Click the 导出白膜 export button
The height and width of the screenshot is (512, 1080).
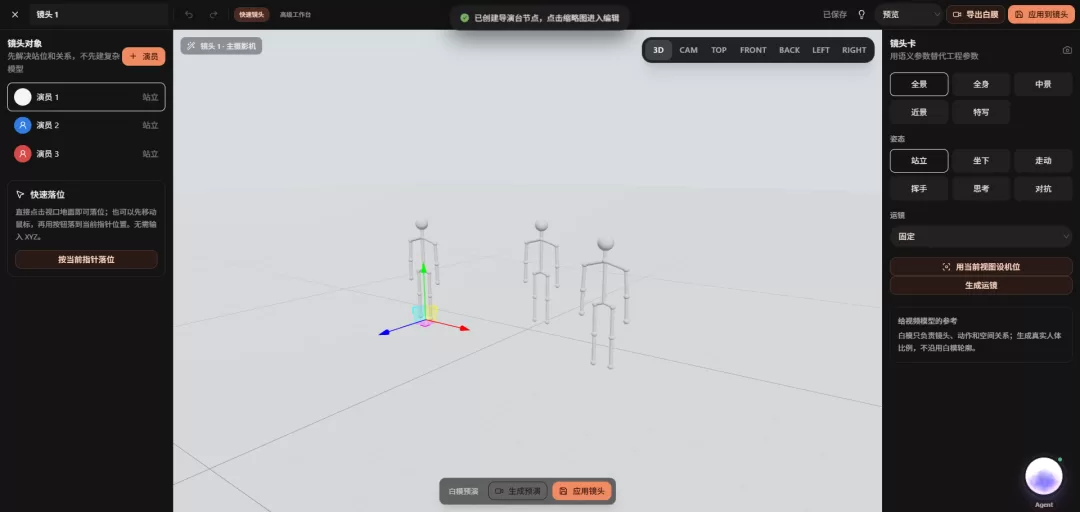point(975,14)
